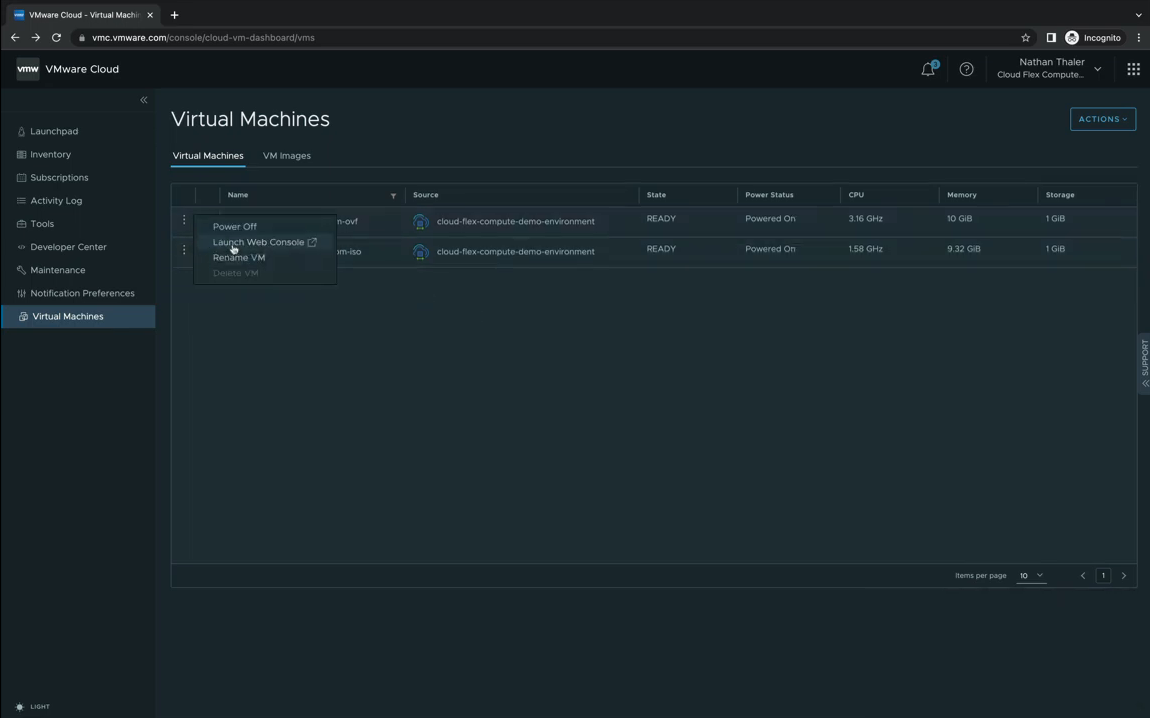Sort by Memory column header

(x=962, y=195)
